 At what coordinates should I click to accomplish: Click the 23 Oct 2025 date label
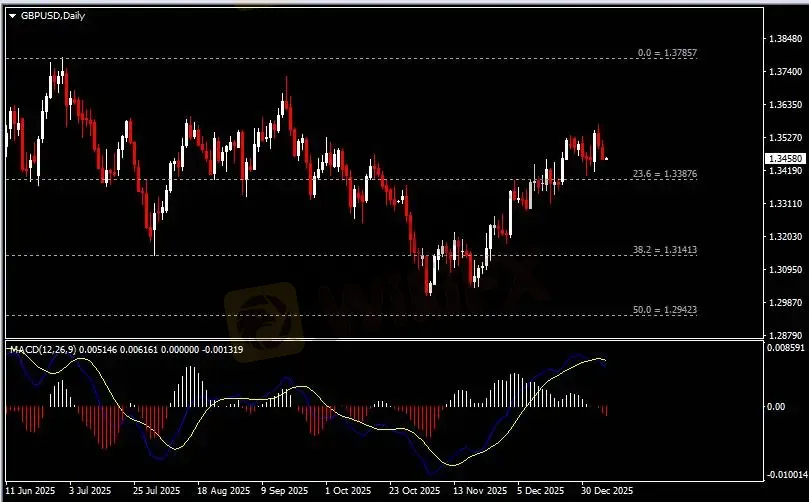(414, 490)
